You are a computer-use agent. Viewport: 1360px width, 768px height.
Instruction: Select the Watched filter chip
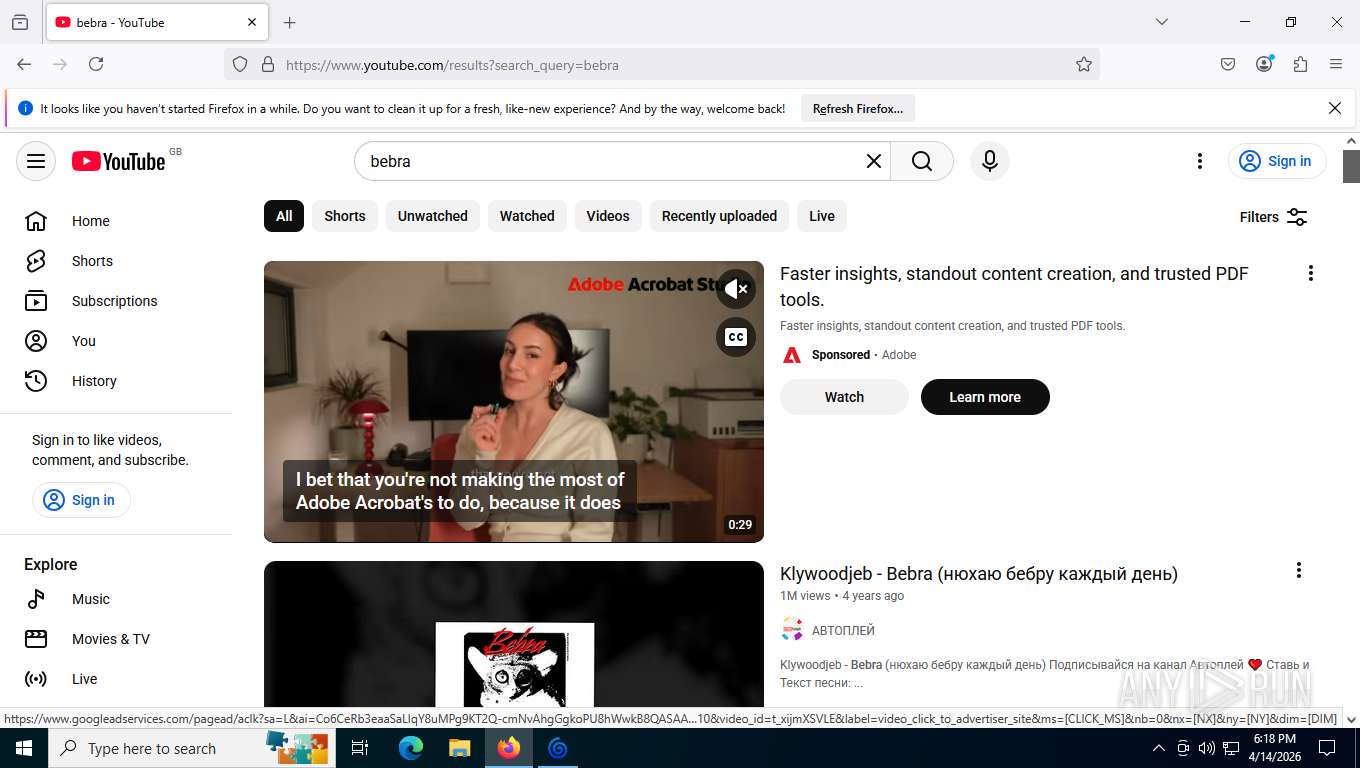(x=527, y=216)
